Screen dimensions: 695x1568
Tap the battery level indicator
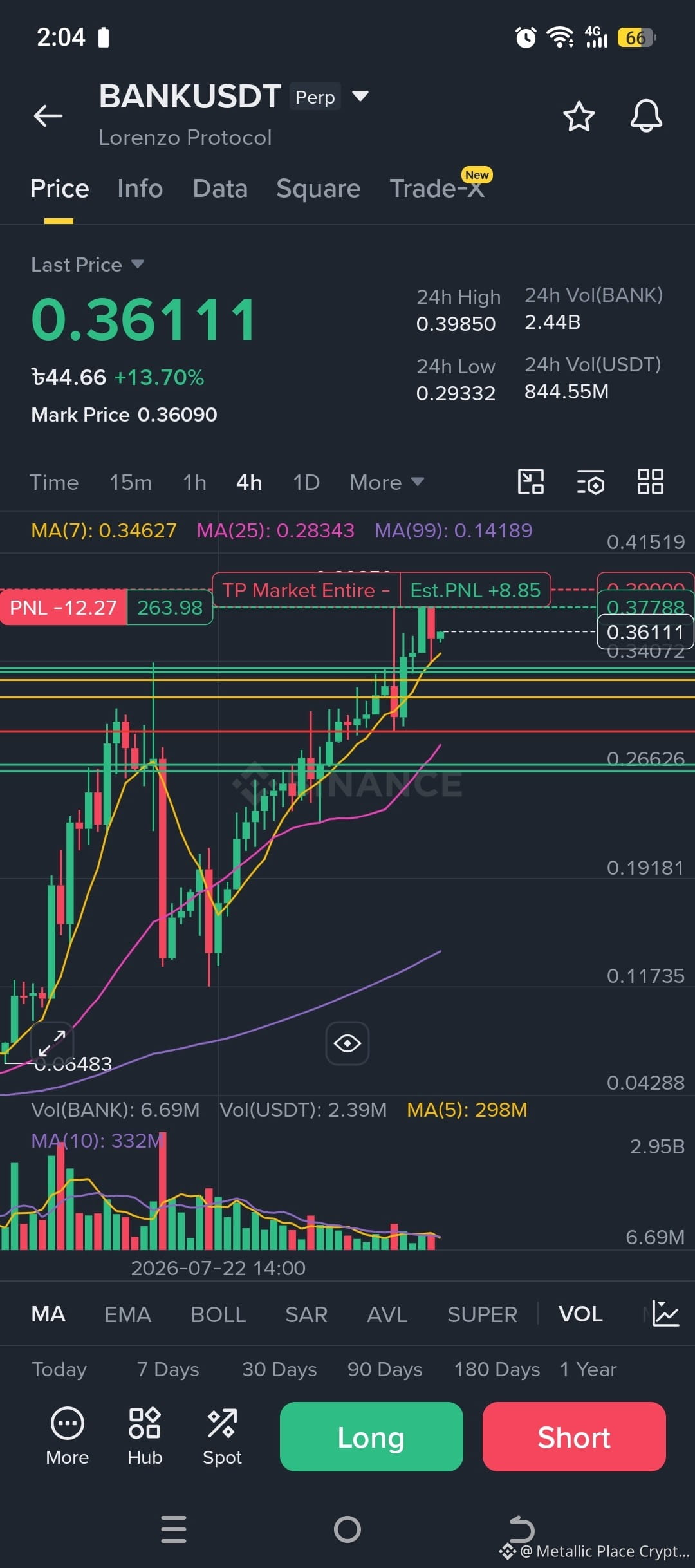click(636, 37)
